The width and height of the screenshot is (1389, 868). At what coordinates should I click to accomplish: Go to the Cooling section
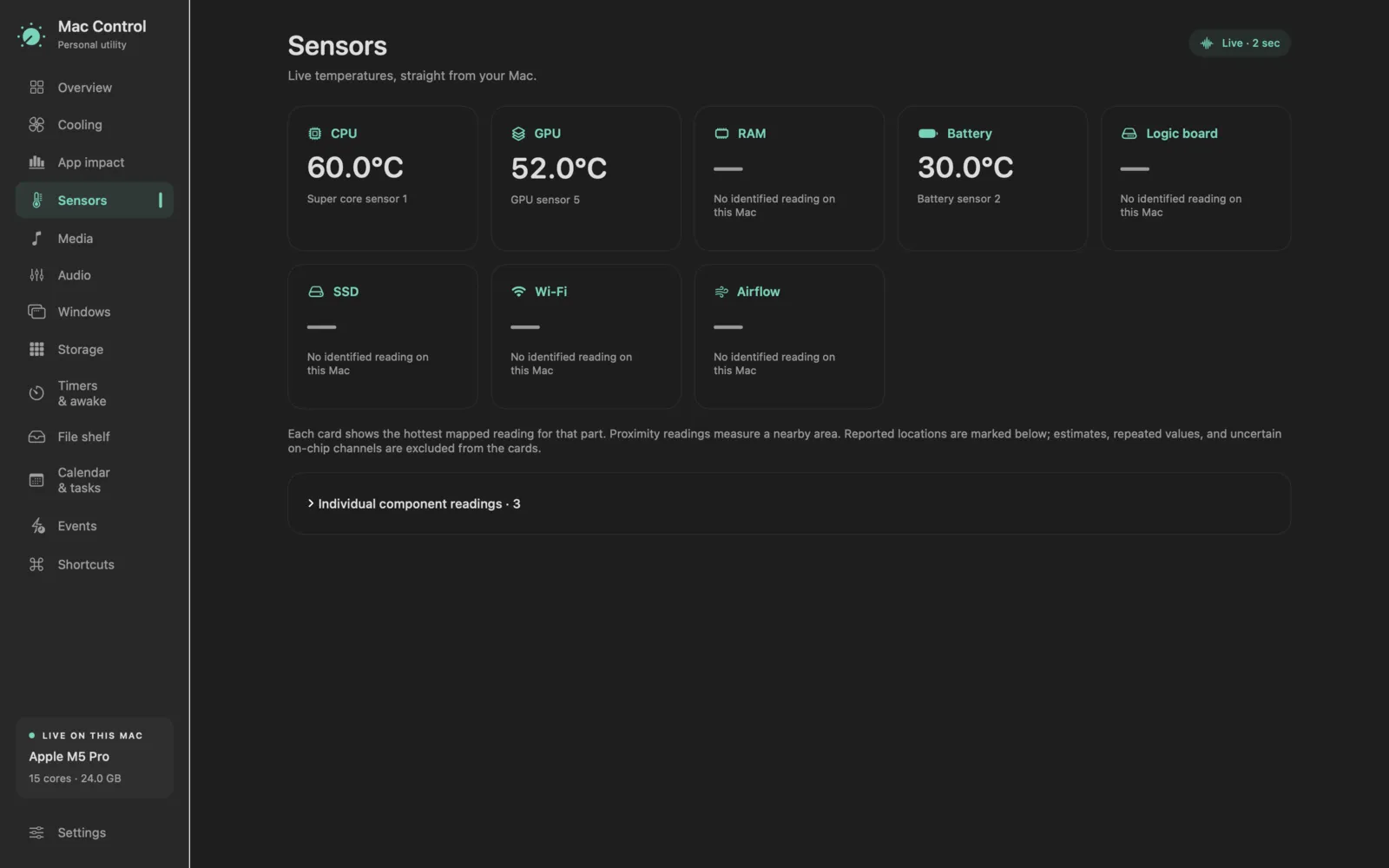click(95, 125)
